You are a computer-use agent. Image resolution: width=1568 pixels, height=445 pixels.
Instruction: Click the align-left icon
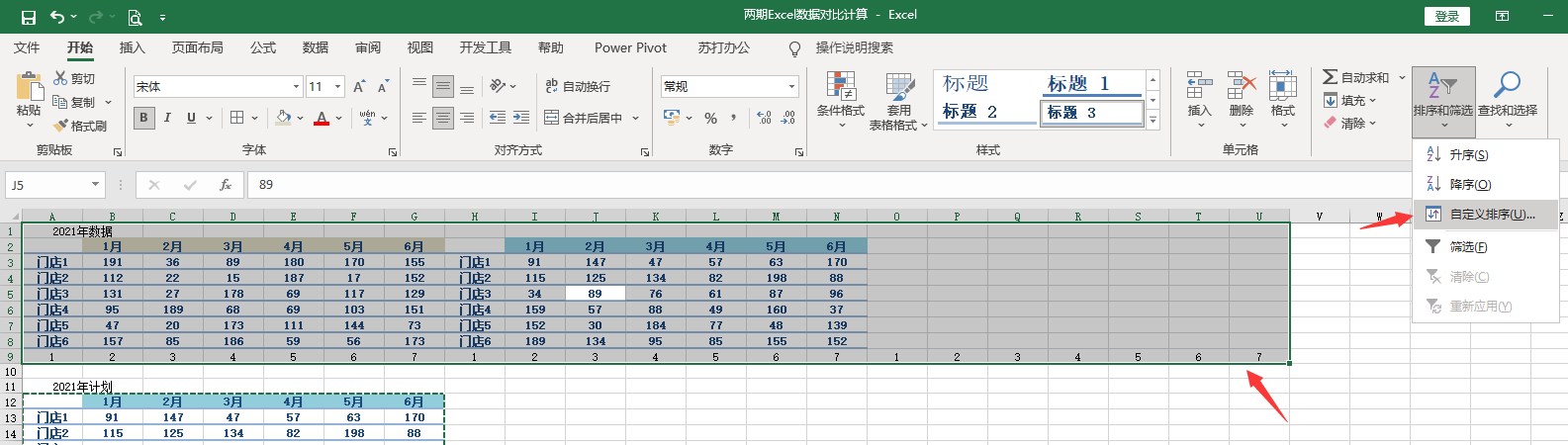click(419, 118)
